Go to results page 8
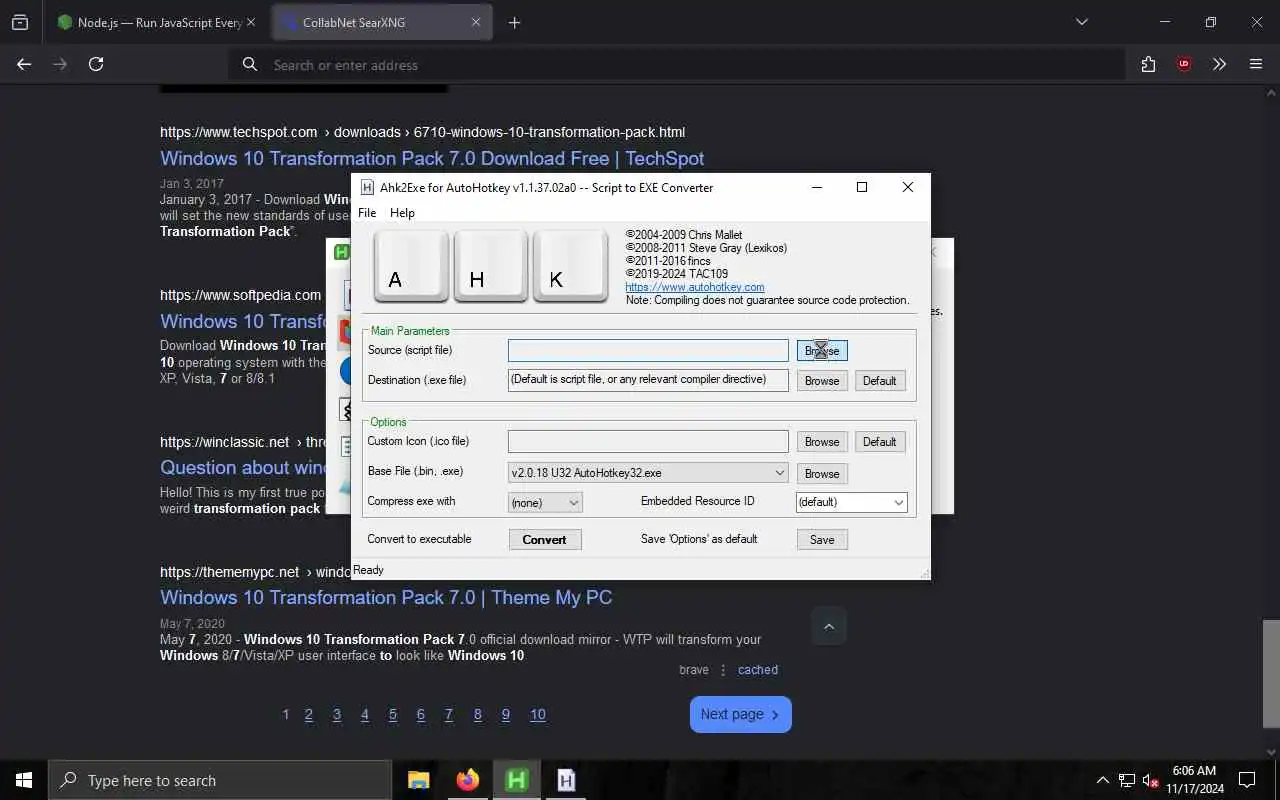The height and width of the screenshot is (800, 1280). (478, 714)
